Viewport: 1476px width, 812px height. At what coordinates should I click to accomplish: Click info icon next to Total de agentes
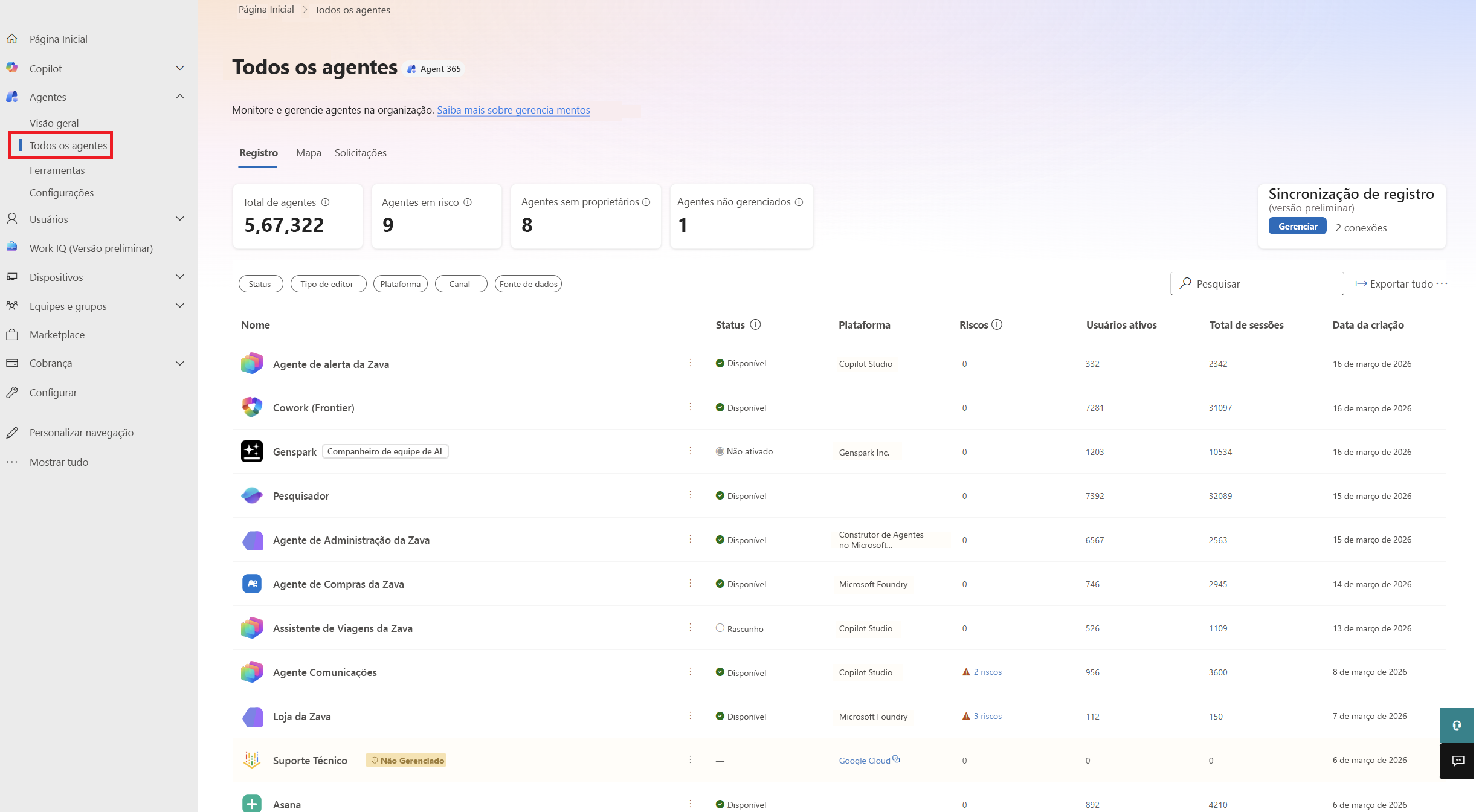[325, 202]
